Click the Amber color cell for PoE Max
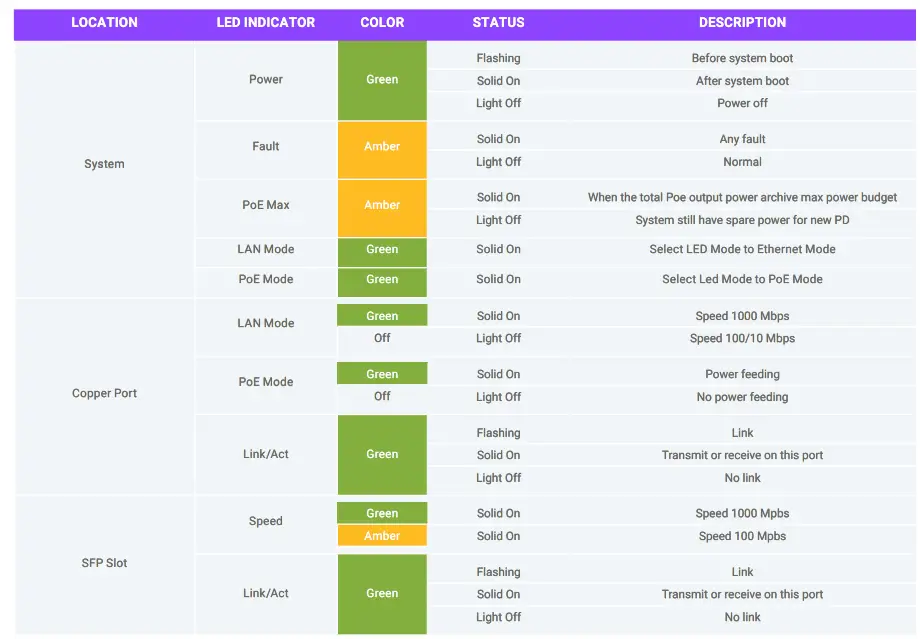This screenshot has height=639, width=920. tap(382, 205)
